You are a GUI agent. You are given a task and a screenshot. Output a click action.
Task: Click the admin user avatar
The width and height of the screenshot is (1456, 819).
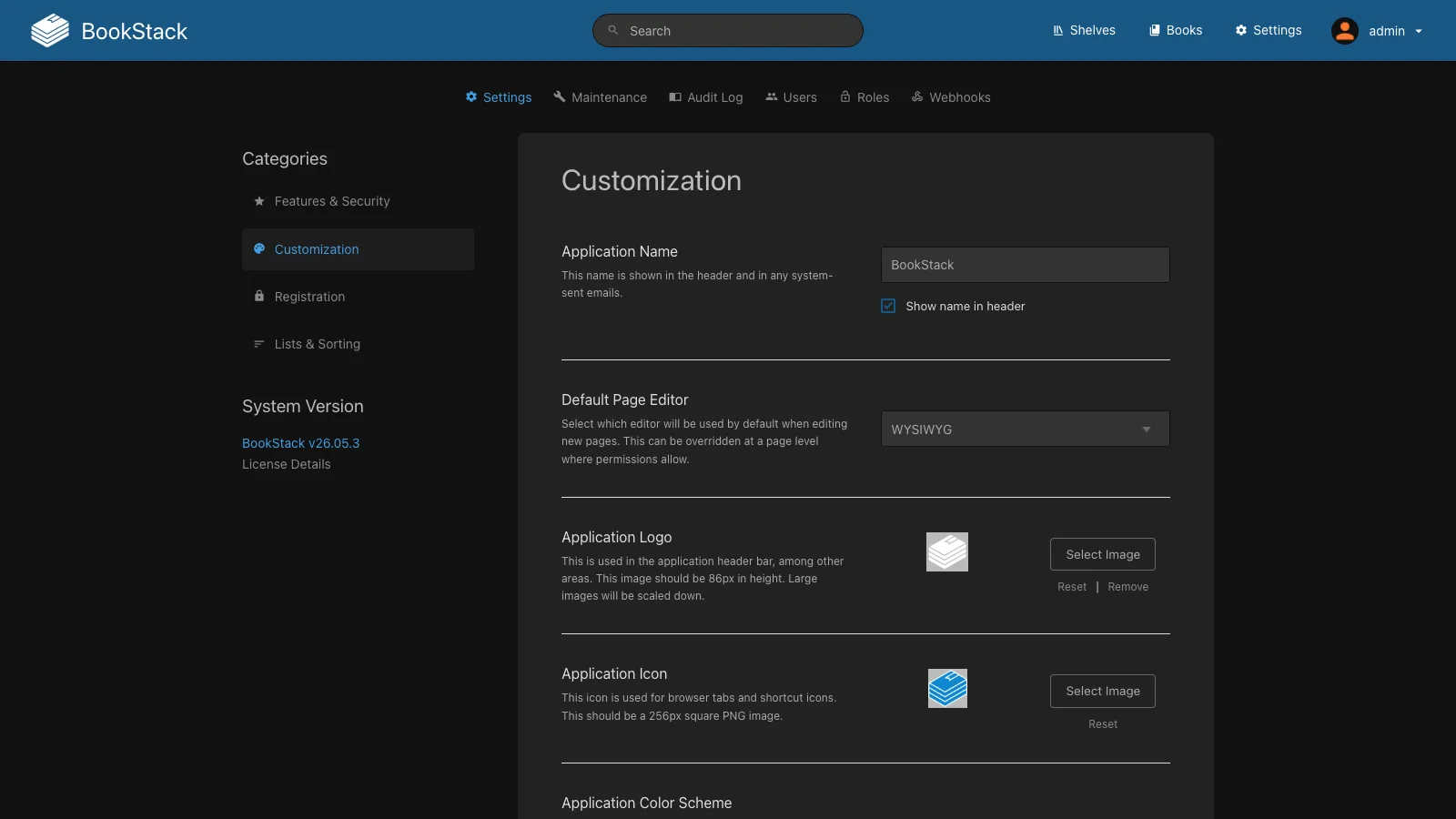(x=1345, y=31)
